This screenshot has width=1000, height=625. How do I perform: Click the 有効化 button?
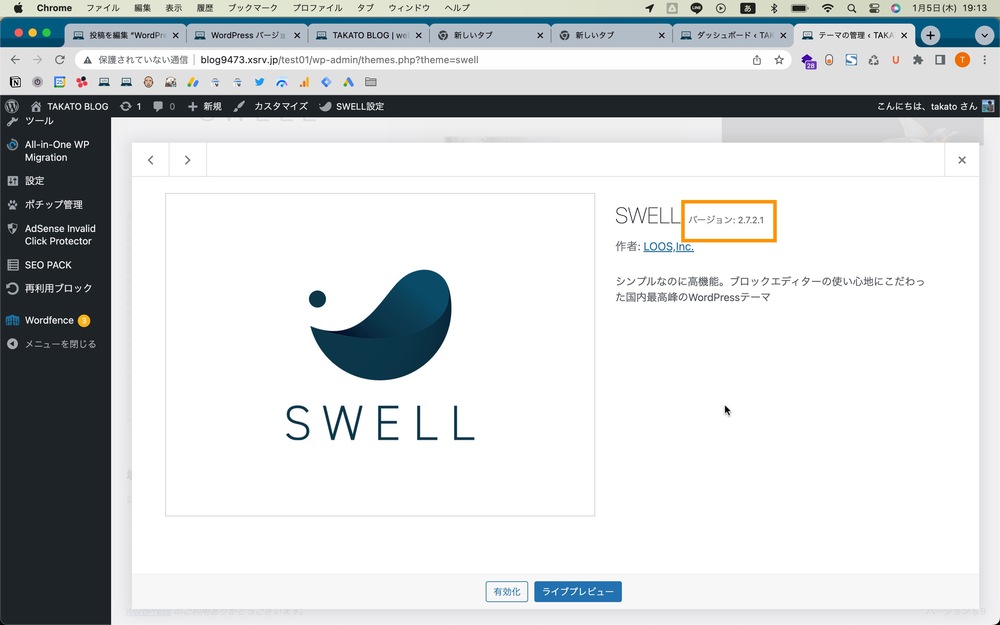pos(507,592)
